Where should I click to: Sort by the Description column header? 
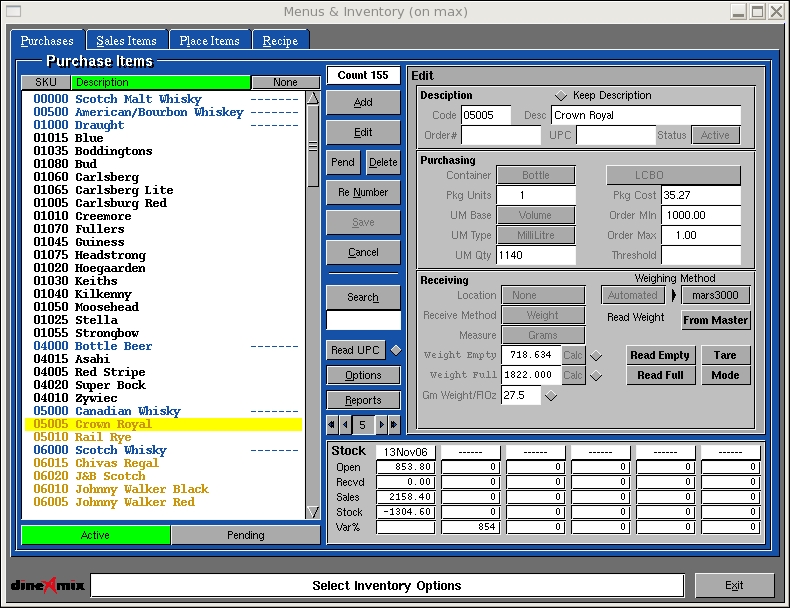coord(161,82)
